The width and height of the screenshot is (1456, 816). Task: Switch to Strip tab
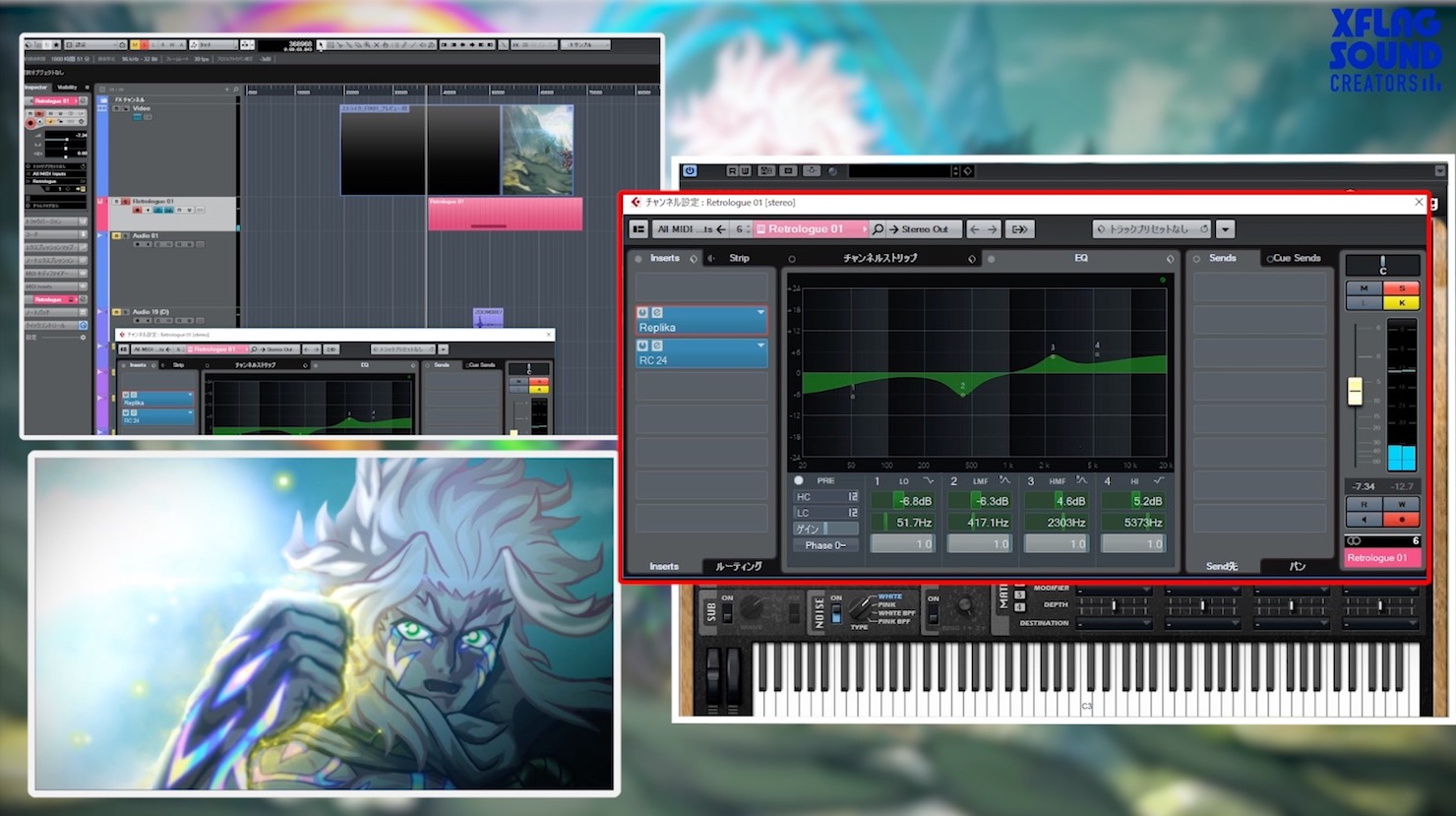(x=739, y=259)
